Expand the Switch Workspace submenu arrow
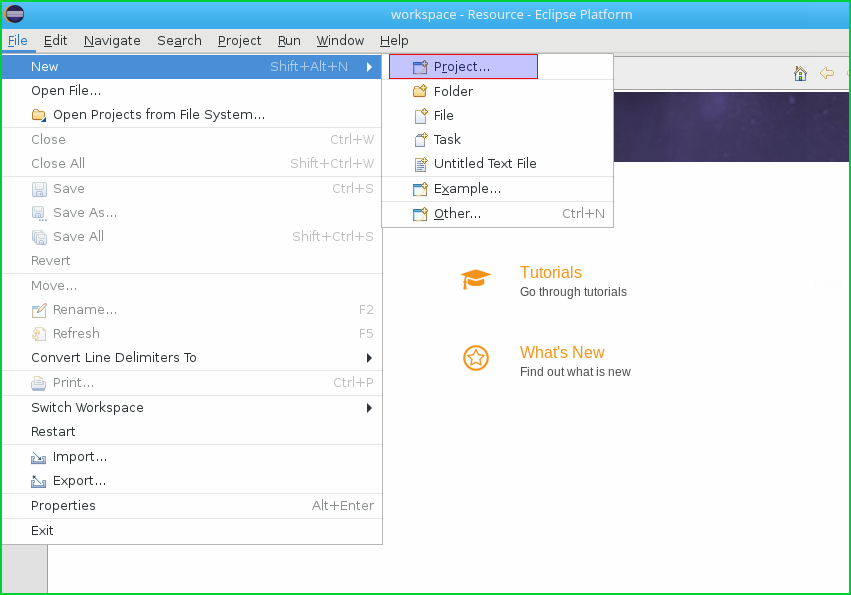This screenshot has width=851, height=595. point(369,408)
